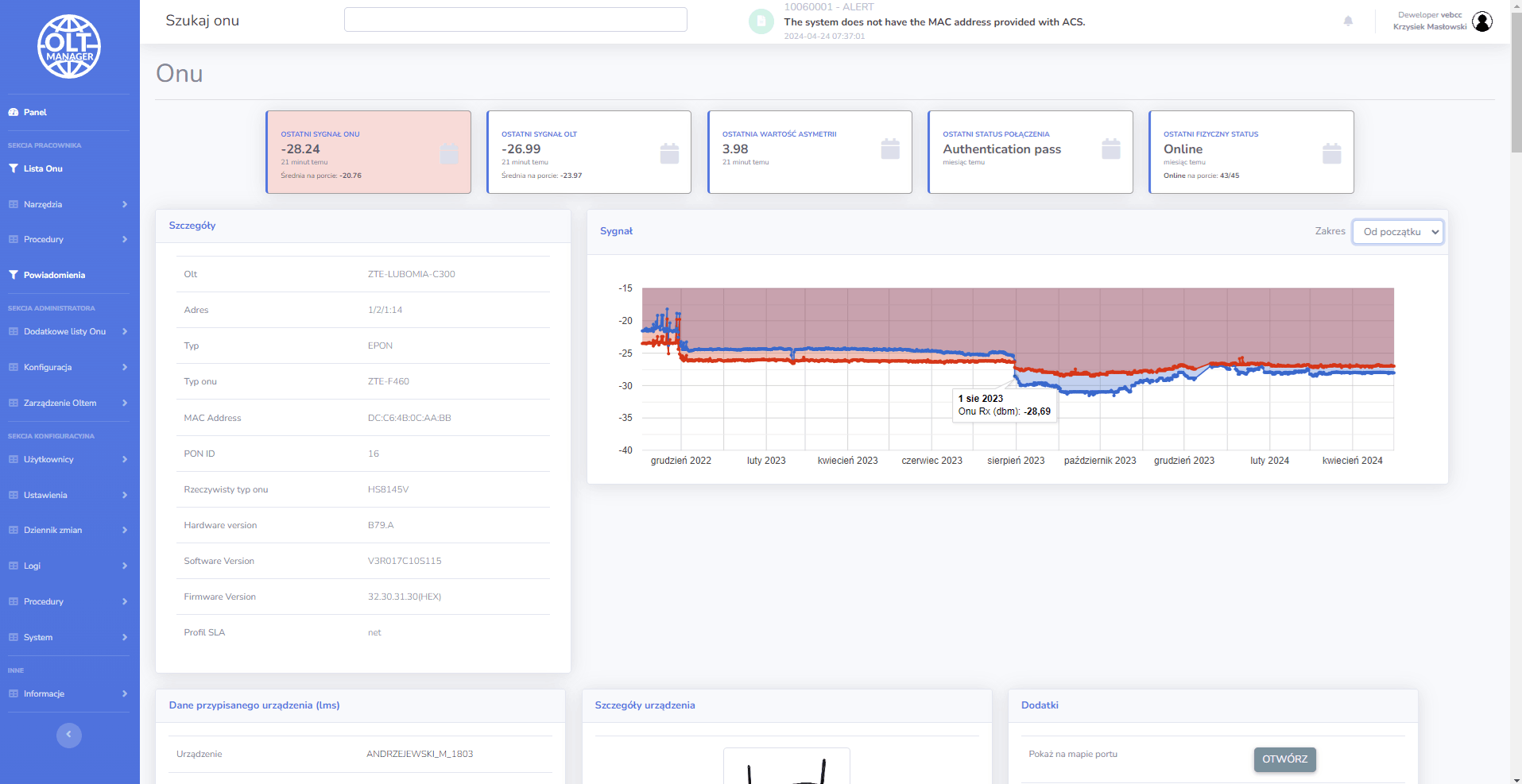1522x784 pixels.
Task: Open the Zakres dropdown showing Od początku
Action: (x=1397, y=231)
